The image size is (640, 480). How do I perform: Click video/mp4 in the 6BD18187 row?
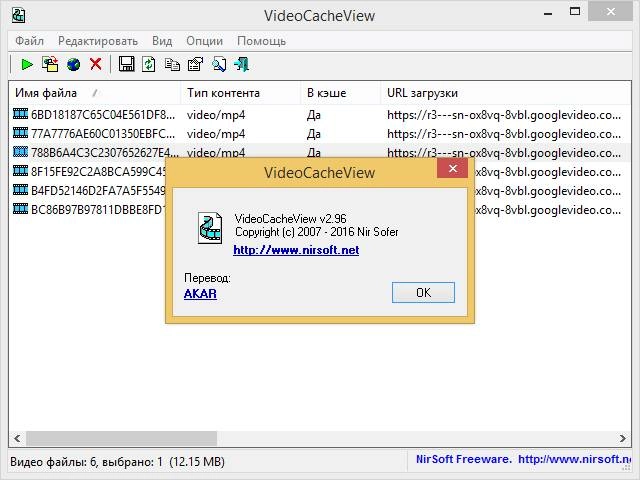click(x=216, y=115)
